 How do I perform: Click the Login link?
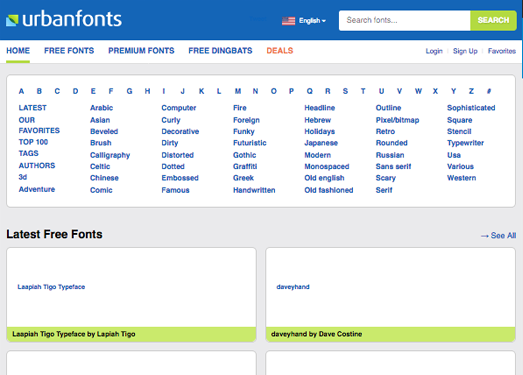(x=434, y=51)
